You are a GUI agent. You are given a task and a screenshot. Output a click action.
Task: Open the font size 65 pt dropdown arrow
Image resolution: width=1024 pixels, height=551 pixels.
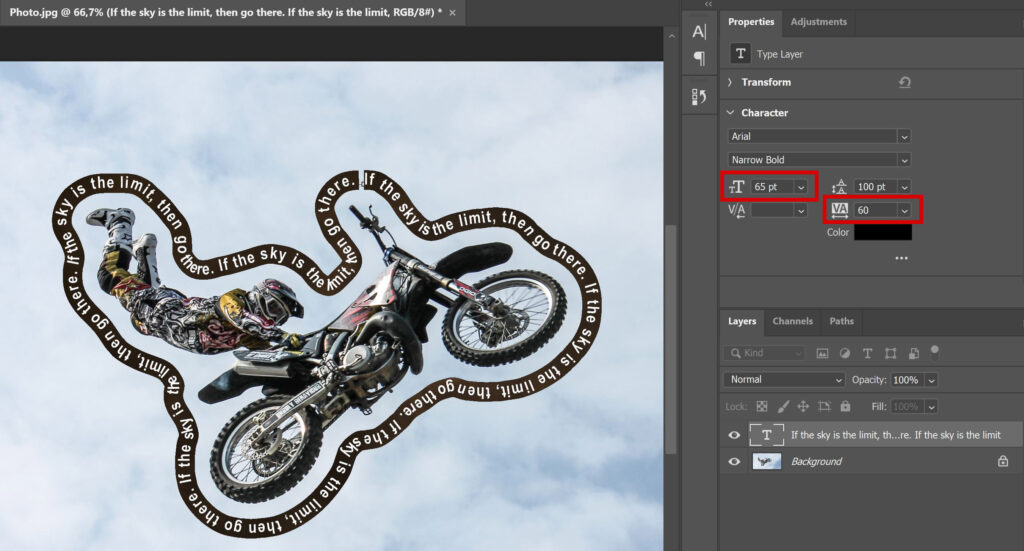(x=801, y=187)
